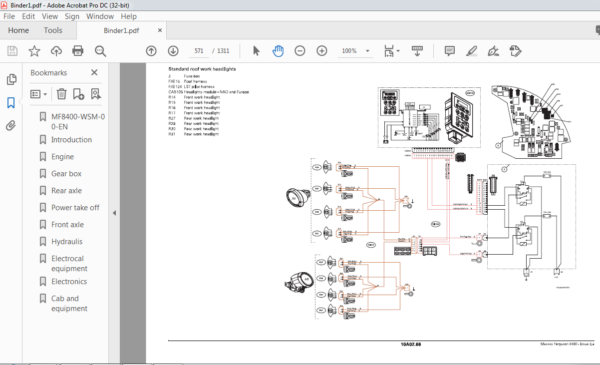The image size is (600, 365).
Task: Open the Hydraulis bookmark
Action: (x=67, y=241)
